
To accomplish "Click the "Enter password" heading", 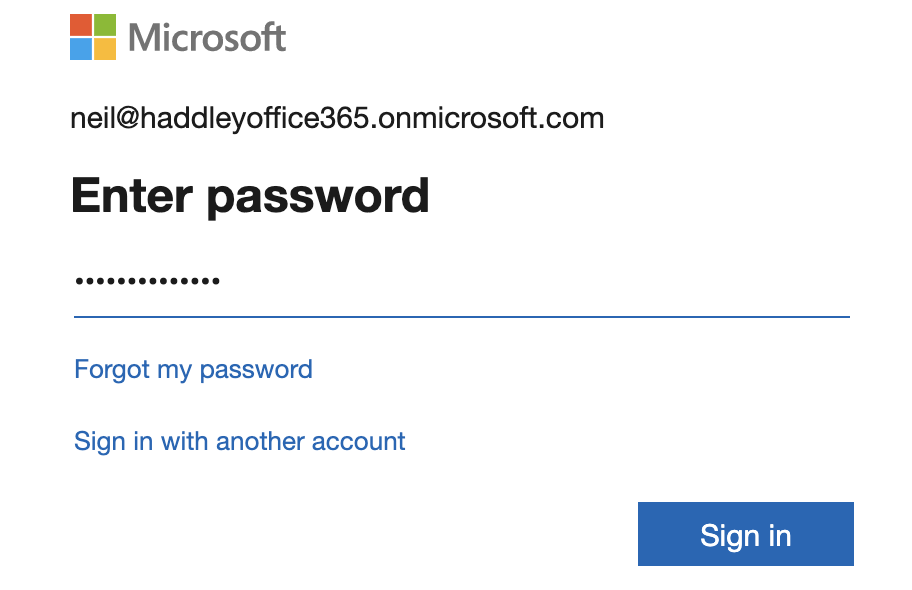I will point(250,196).
